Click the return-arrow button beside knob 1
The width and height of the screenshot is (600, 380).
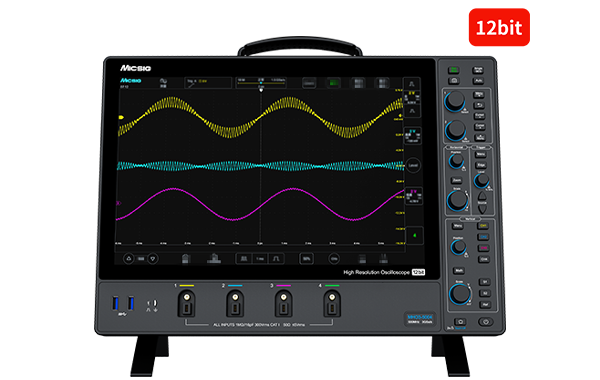[x=479, y=105]
